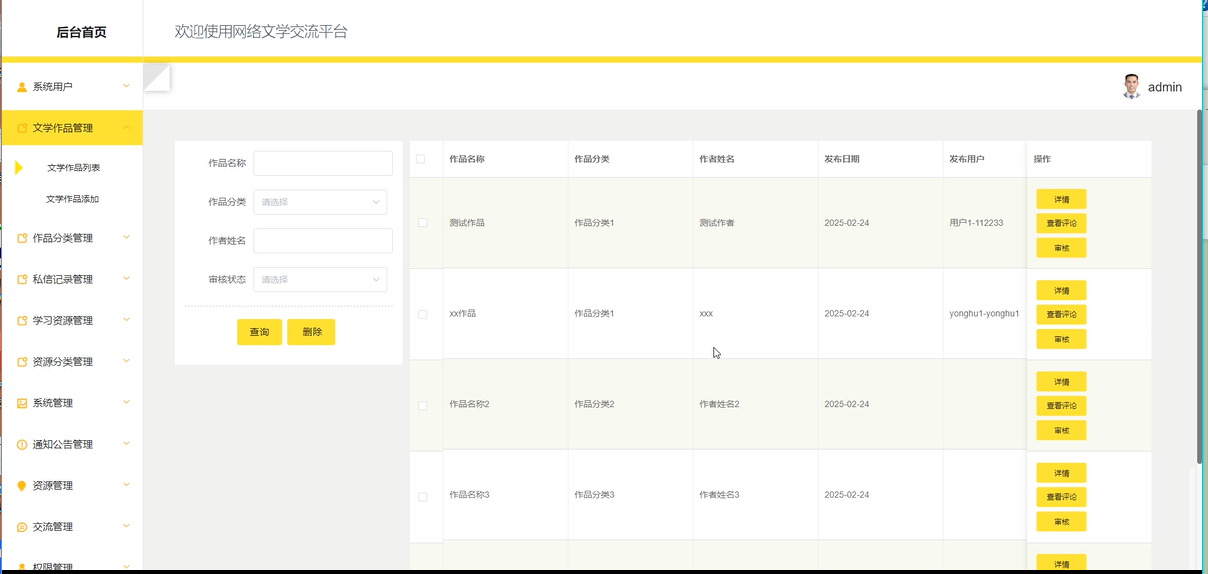
Task: Expand the 私信记录管理 chevron
Action: 126,278
